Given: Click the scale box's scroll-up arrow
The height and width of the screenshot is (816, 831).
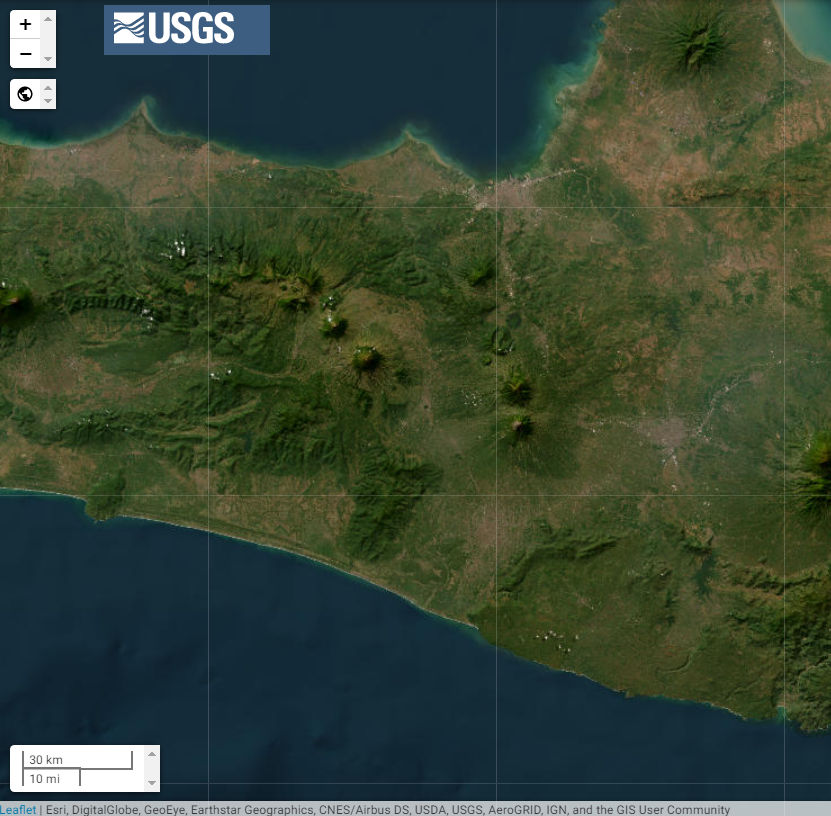Looking at the screenshot, I should click(x=152, y=754).
